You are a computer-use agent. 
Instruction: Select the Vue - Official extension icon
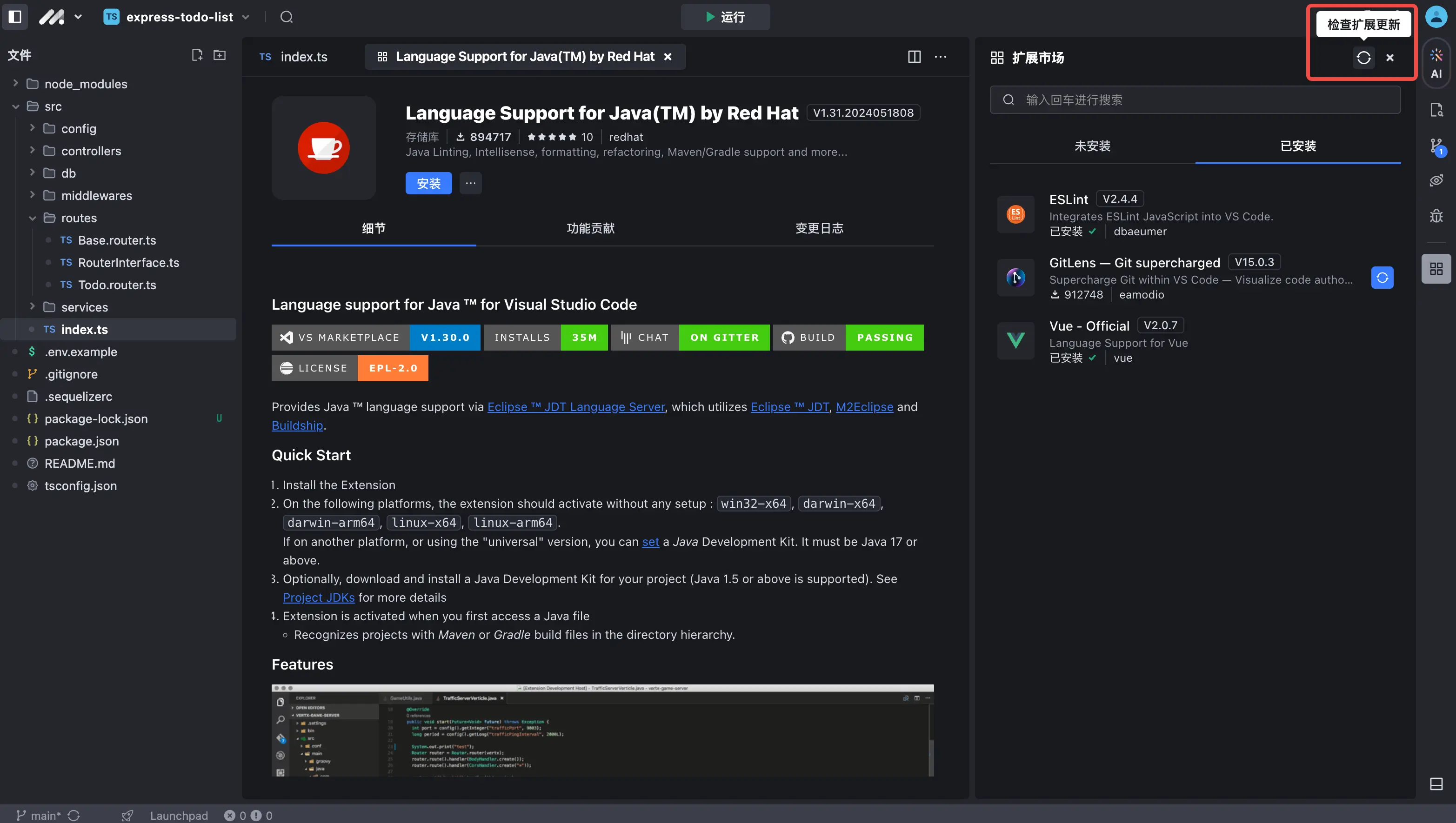1016,341
